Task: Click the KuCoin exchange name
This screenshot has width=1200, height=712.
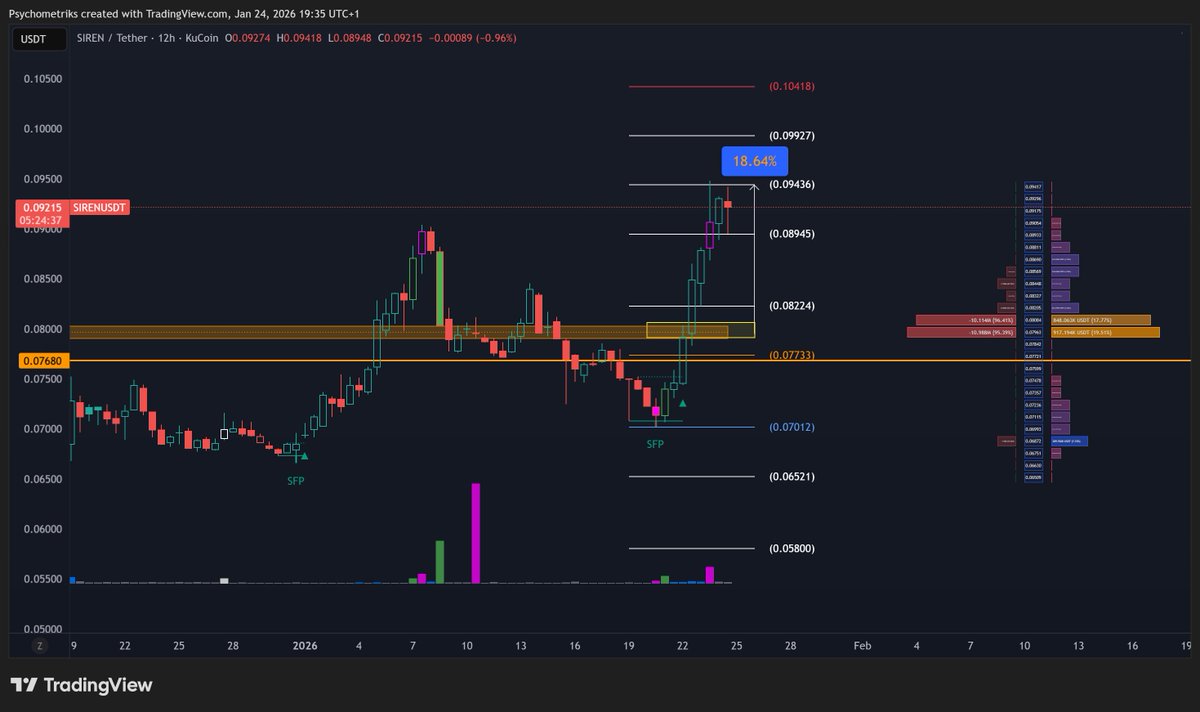Action: click(202, 38)
